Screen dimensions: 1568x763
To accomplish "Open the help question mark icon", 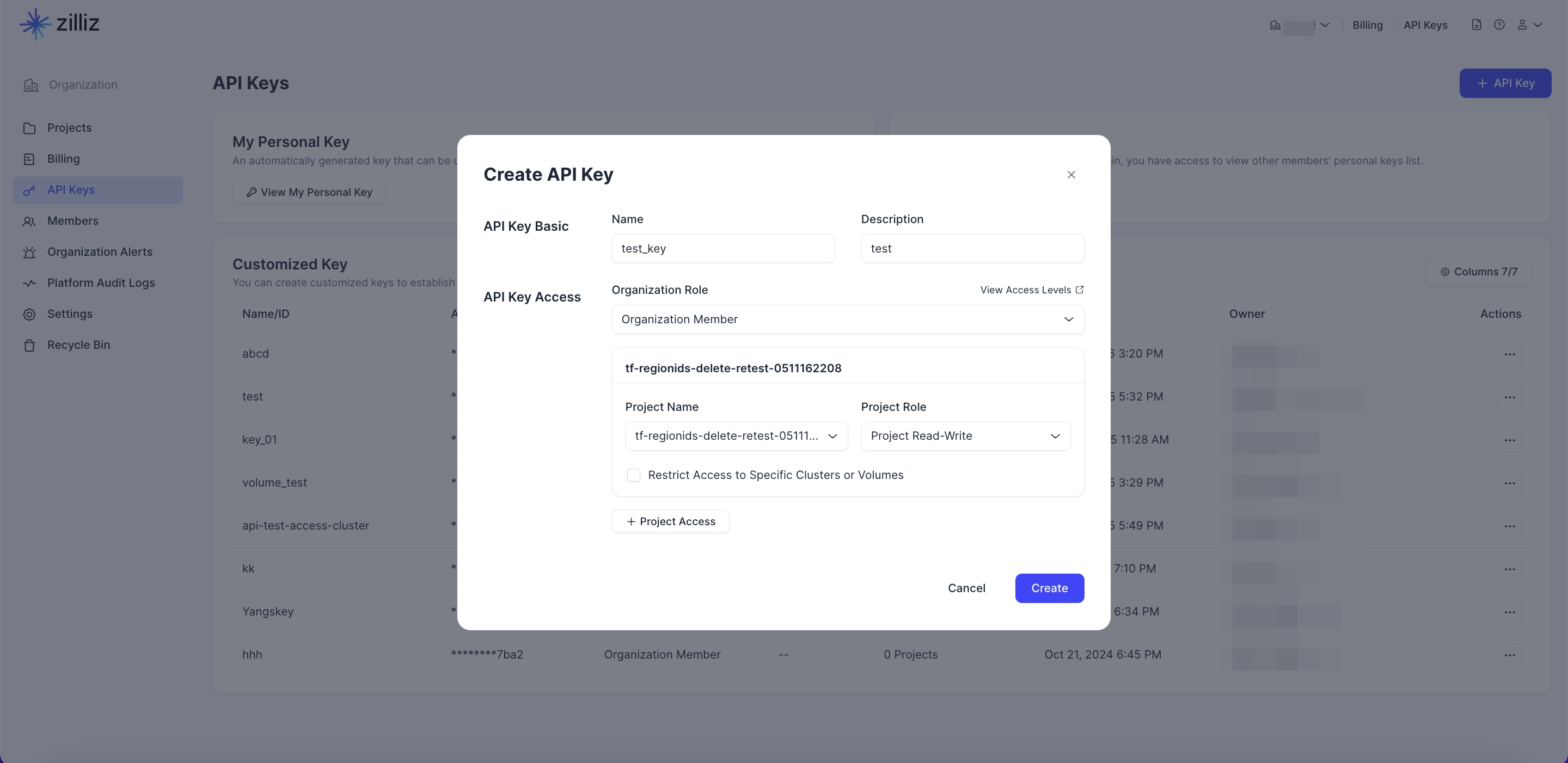I will coord(1499,25).
